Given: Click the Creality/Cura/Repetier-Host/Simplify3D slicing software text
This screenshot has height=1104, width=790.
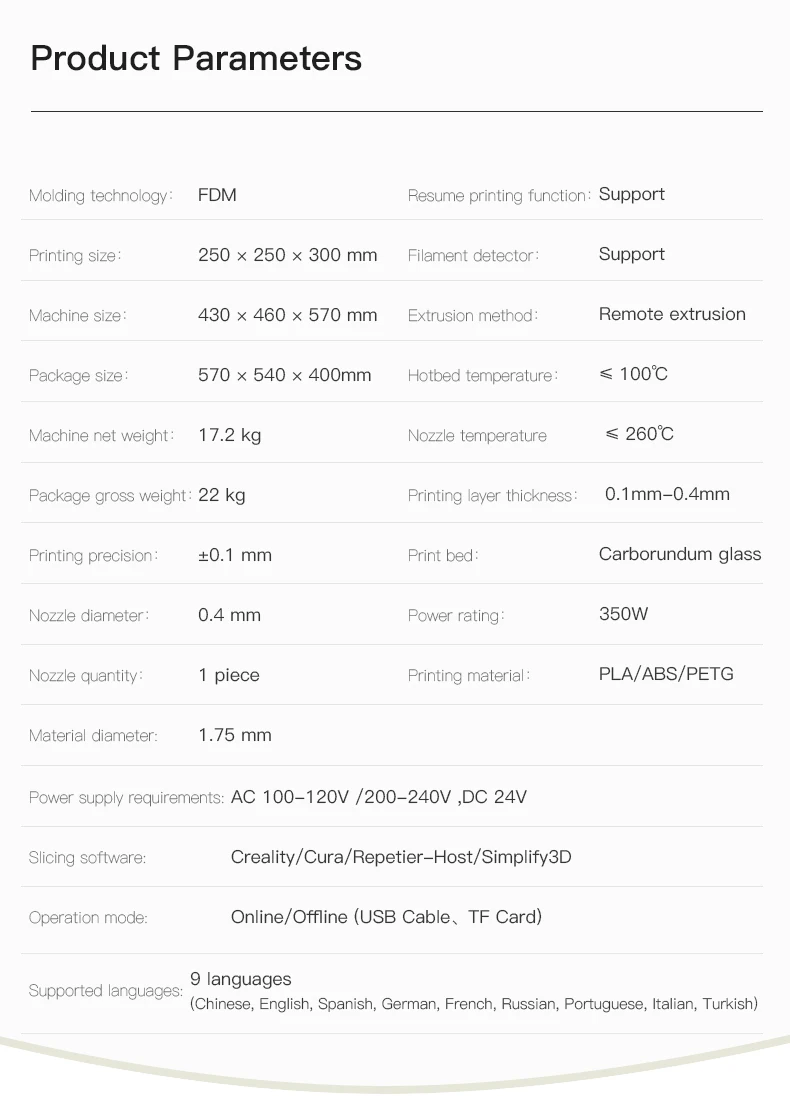Looking at the screenshot, I should 401,857.
